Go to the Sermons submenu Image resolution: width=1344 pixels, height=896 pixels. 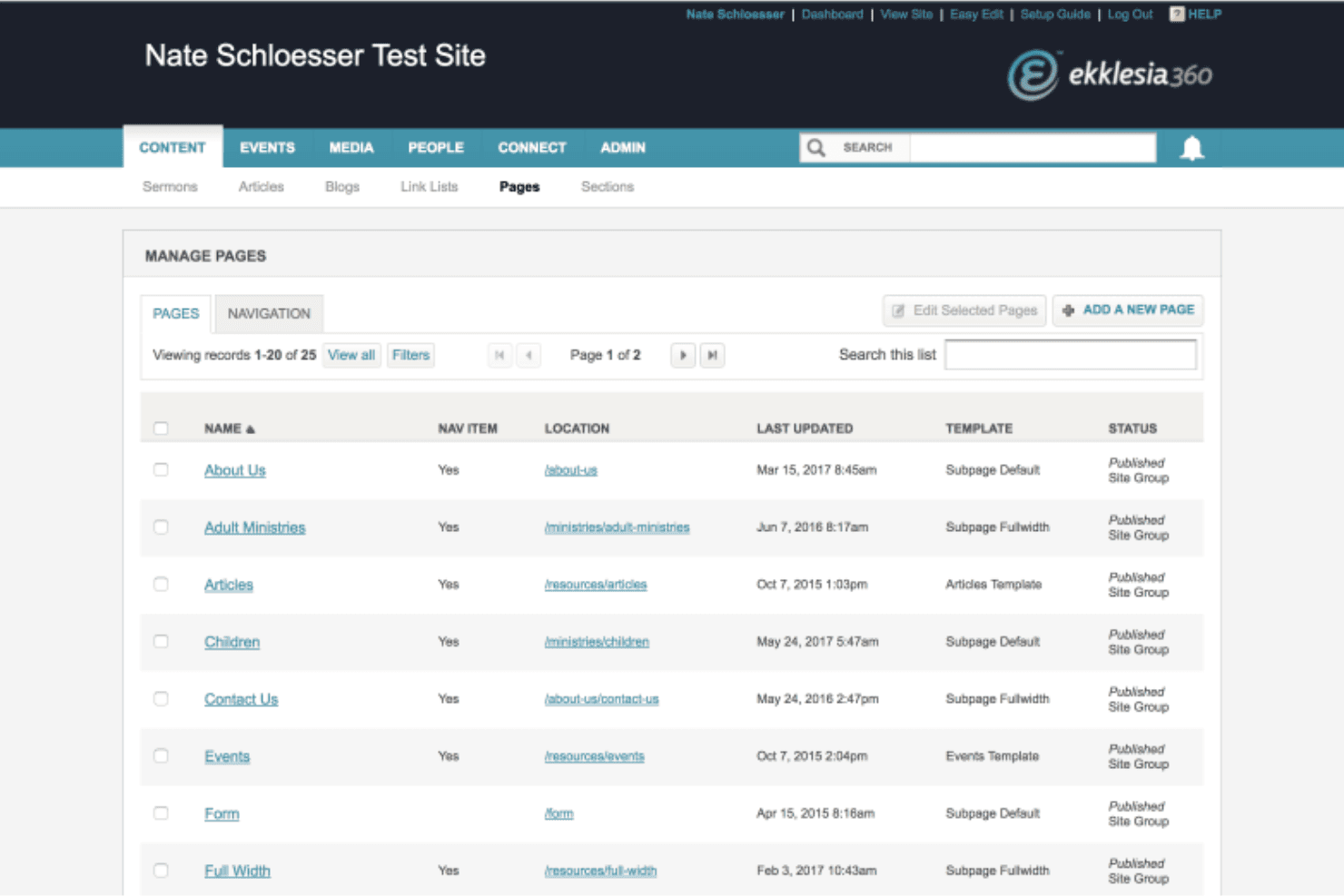pos(170,187)
